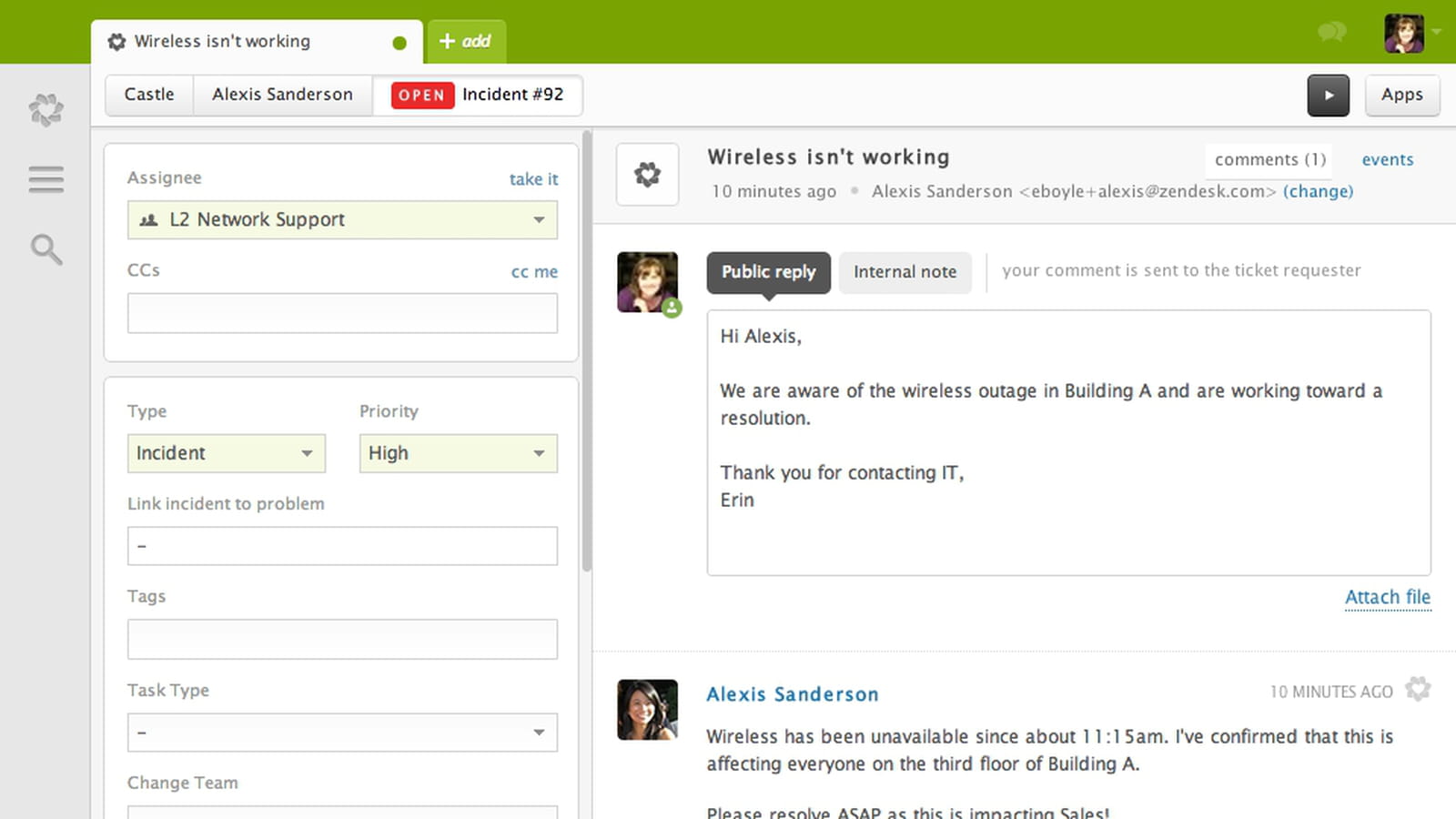Open the Task Type dropdown

(342, 733)
